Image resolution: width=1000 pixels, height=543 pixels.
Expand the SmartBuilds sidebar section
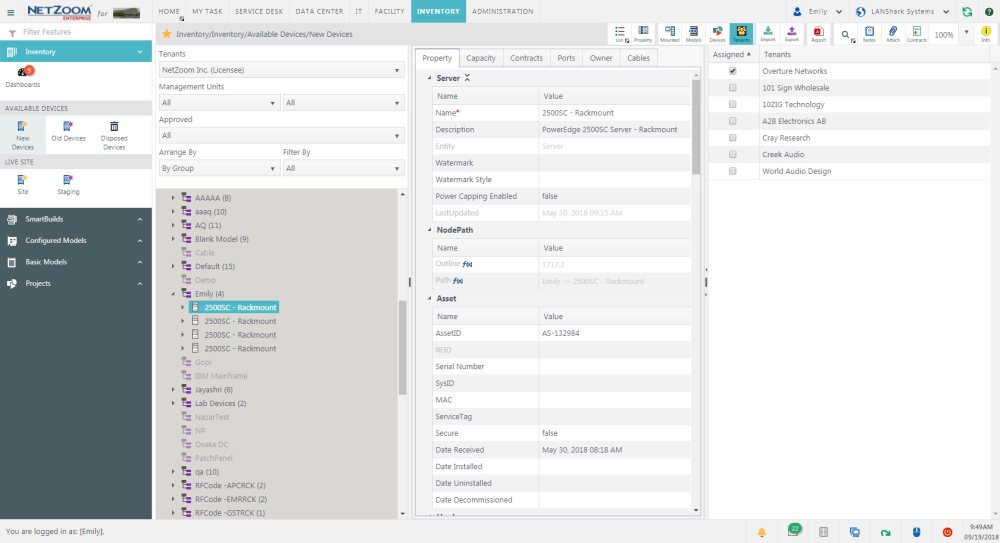pyautogui.click(x=76, y=219)
